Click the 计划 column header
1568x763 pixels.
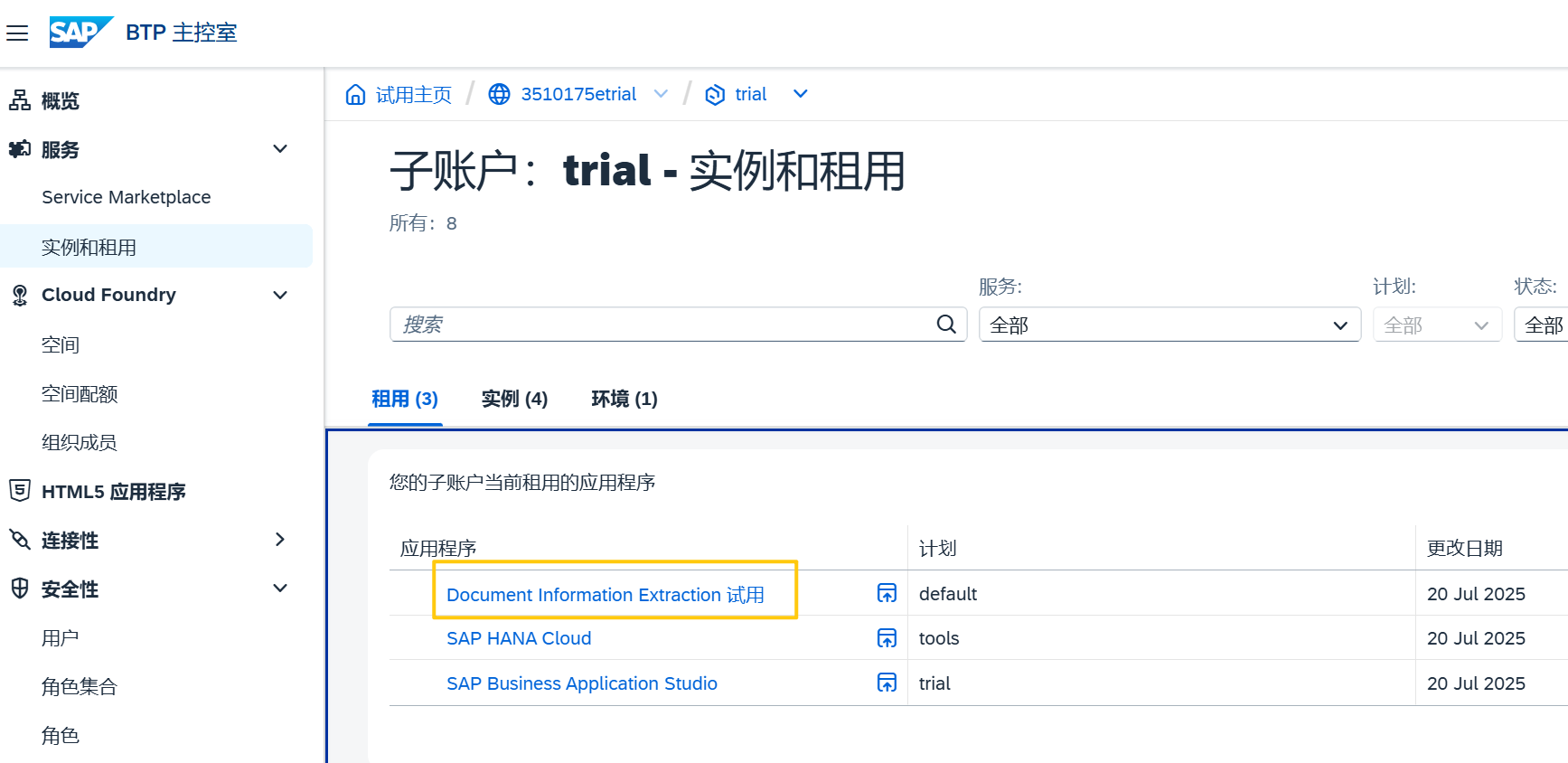[937, 548]
